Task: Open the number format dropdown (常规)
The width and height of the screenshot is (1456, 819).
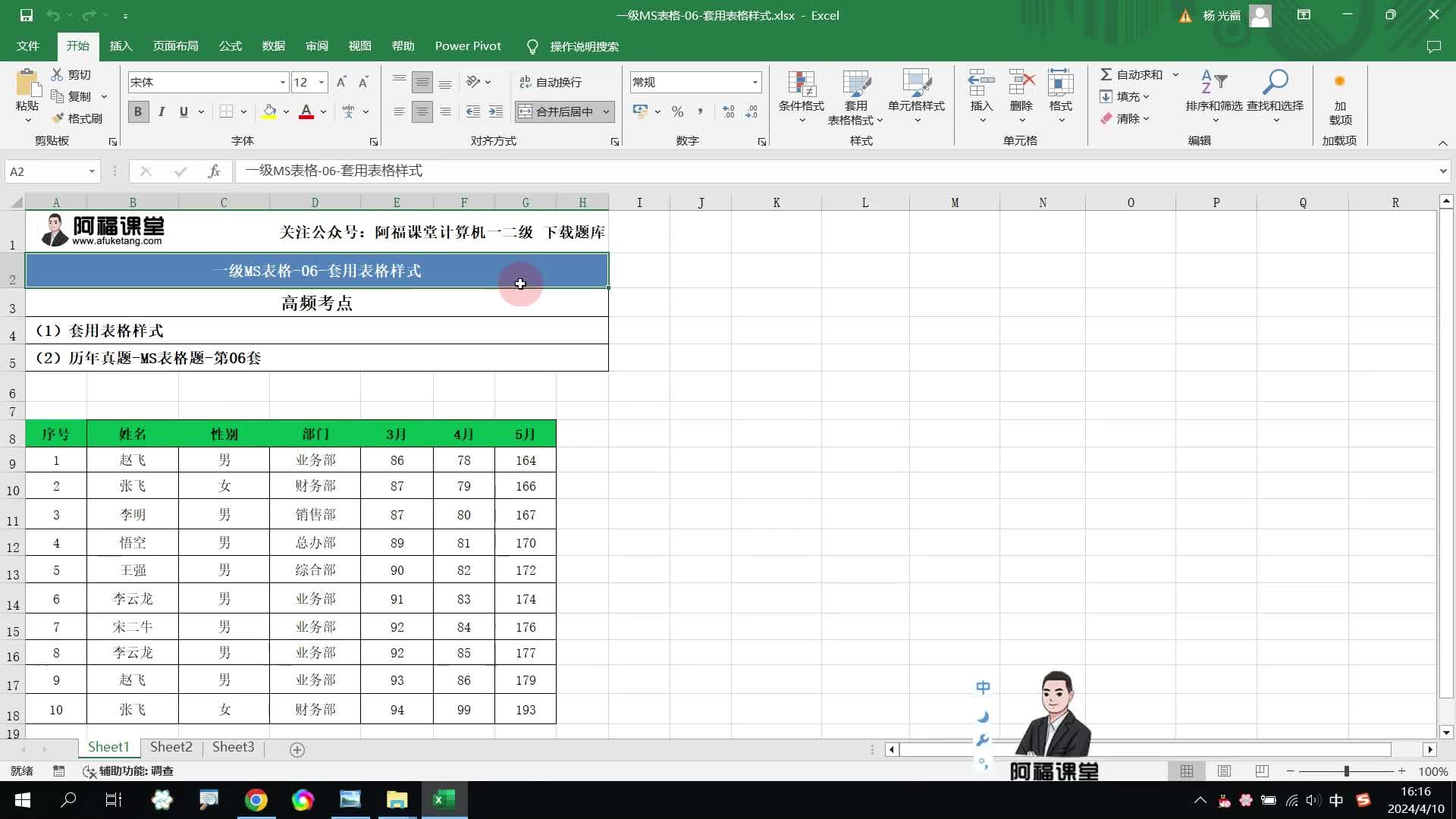Action: (x=755, y=82)
